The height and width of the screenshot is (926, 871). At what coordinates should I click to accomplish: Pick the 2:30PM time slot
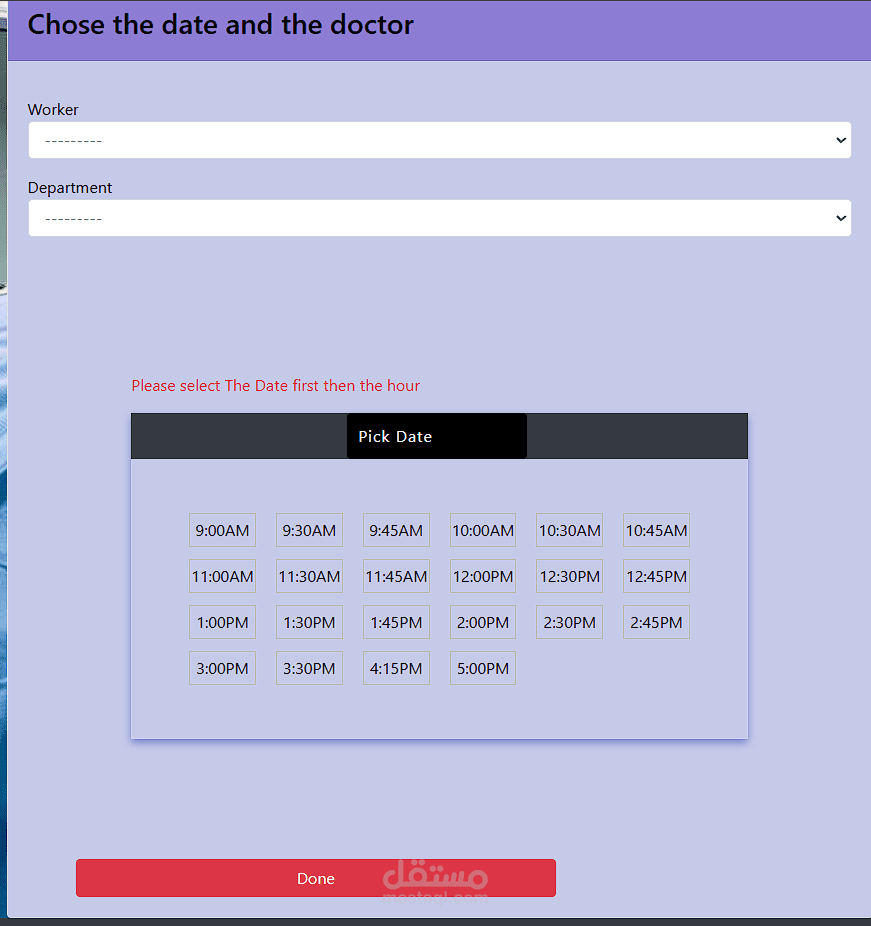[570, 622]
